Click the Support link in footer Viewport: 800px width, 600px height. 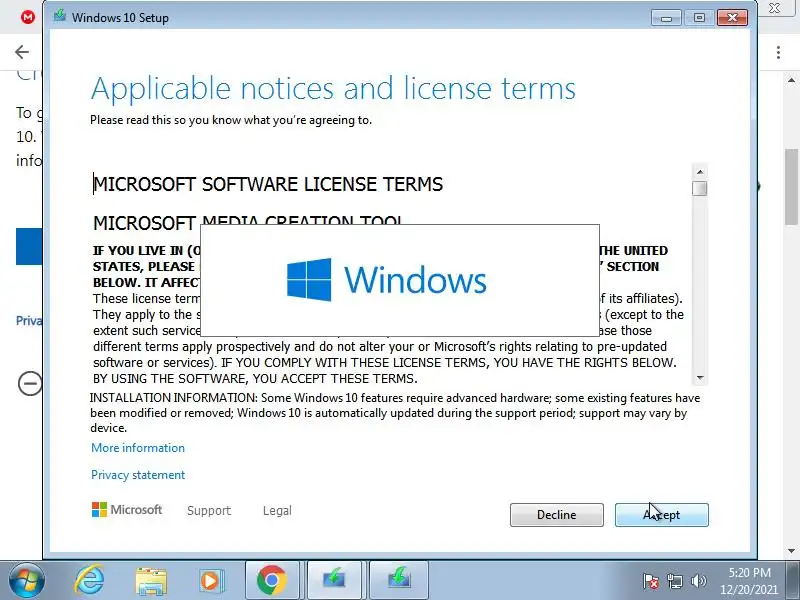(209, 511)
